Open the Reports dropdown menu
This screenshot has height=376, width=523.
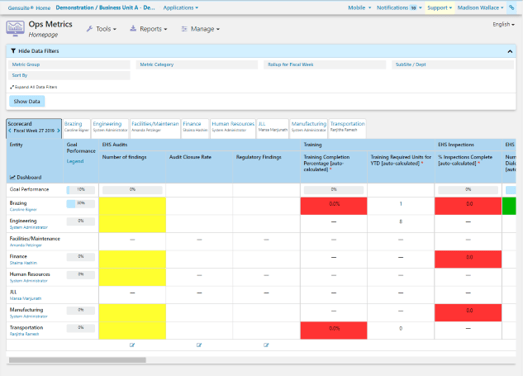[148, 29]
